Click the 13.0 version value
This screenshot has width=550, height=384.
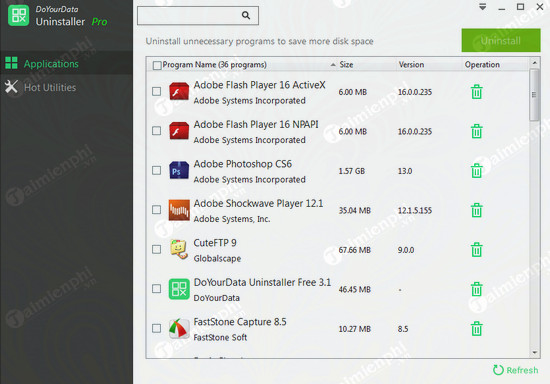[x=405, y=171]
